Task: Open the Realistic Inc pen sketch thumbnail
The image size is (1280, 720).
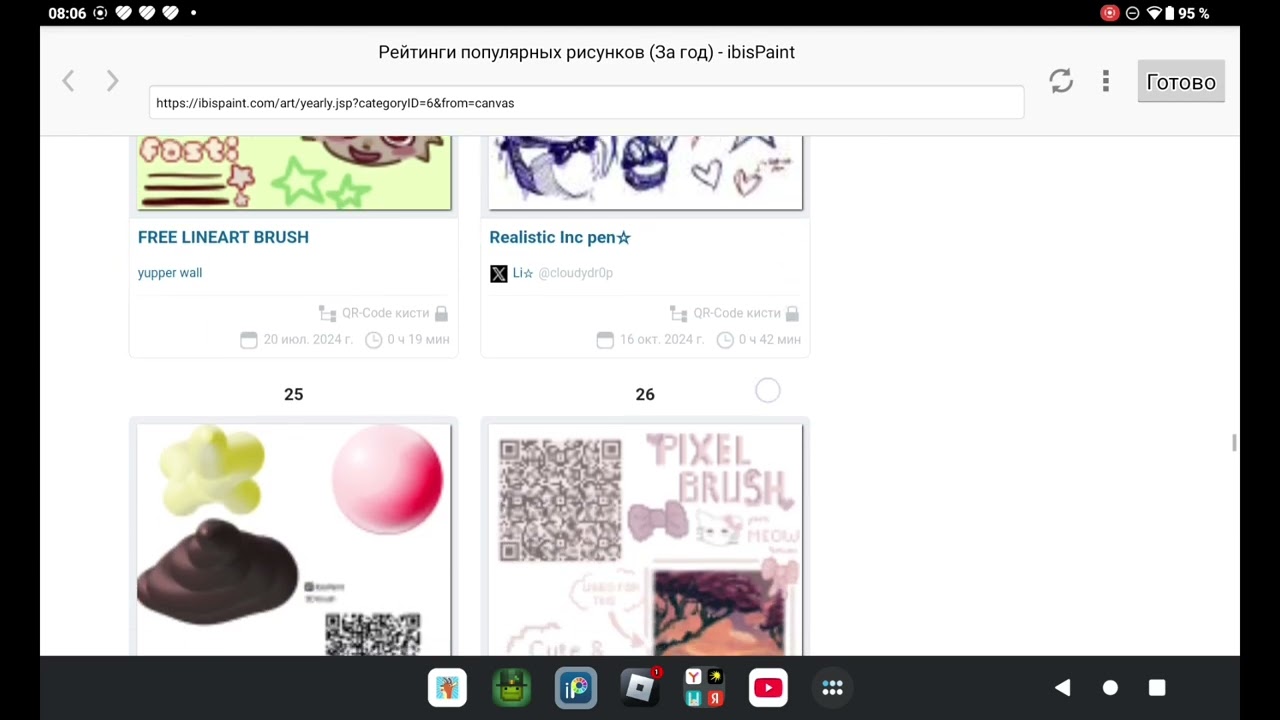Action: click(x=645, y=173)
